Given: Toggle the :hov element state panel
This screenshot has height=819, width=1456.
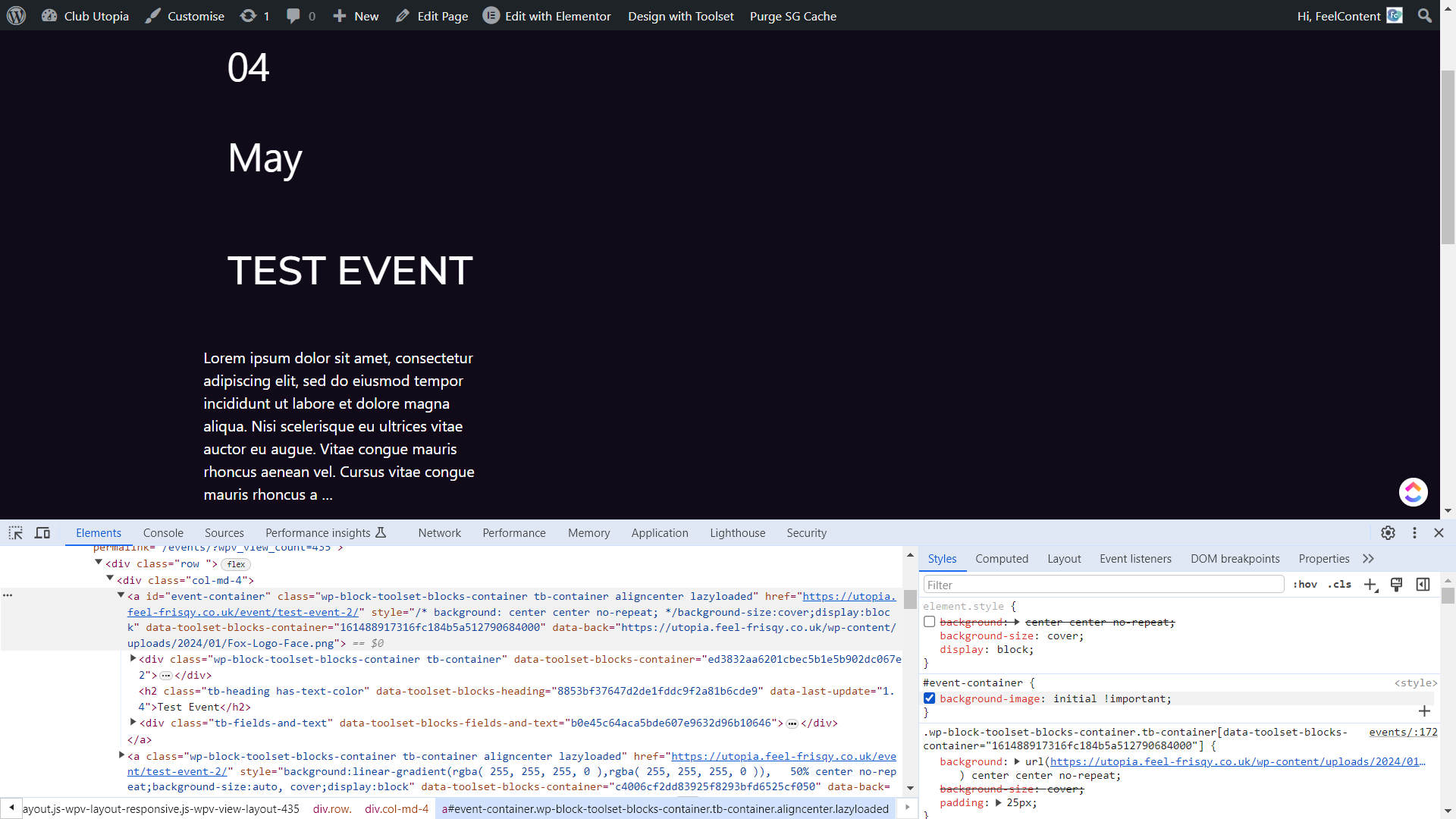Looking at the screenshot, I should point(1305,585).
